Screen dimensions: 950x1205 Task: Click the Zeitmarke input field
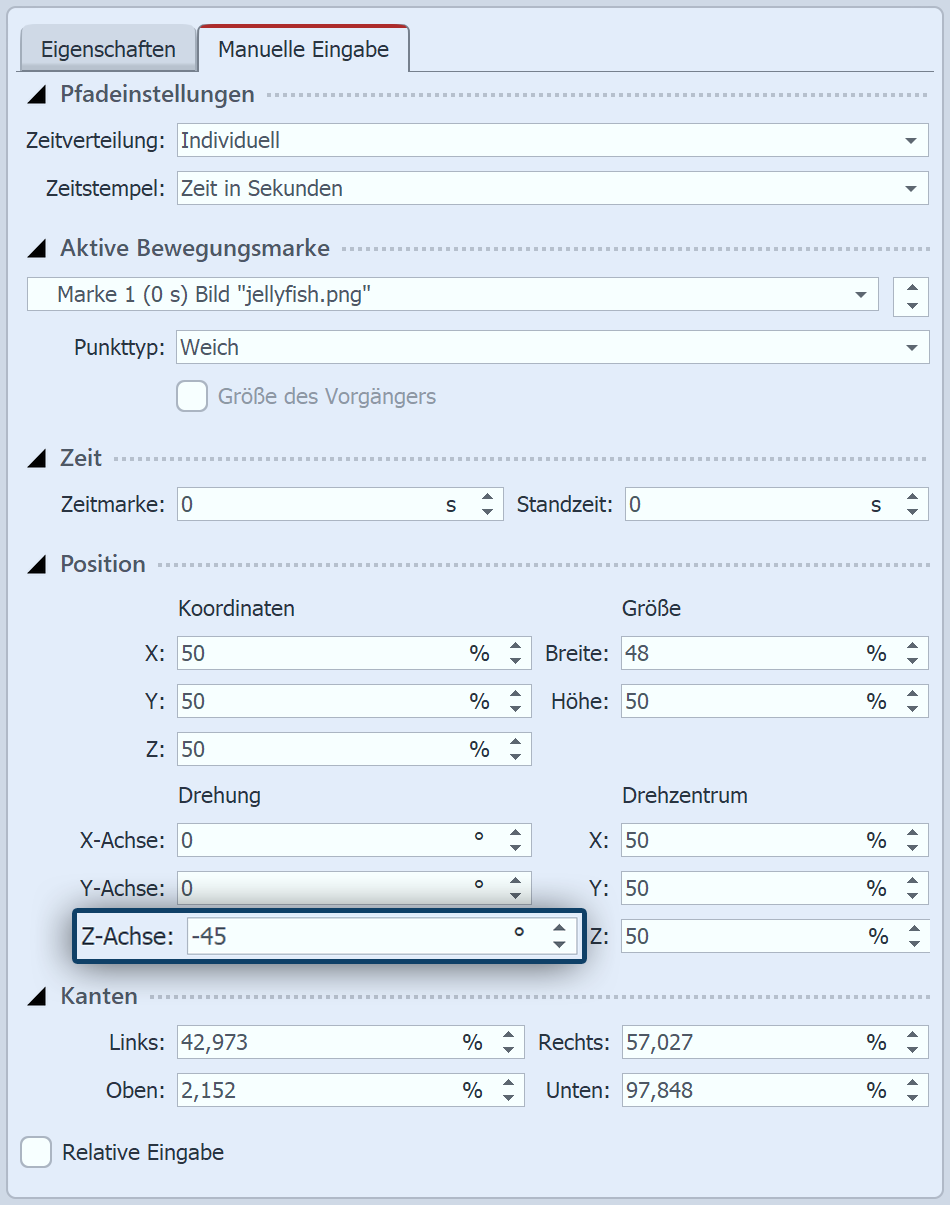pyautogui.click(x=310, y=505)
